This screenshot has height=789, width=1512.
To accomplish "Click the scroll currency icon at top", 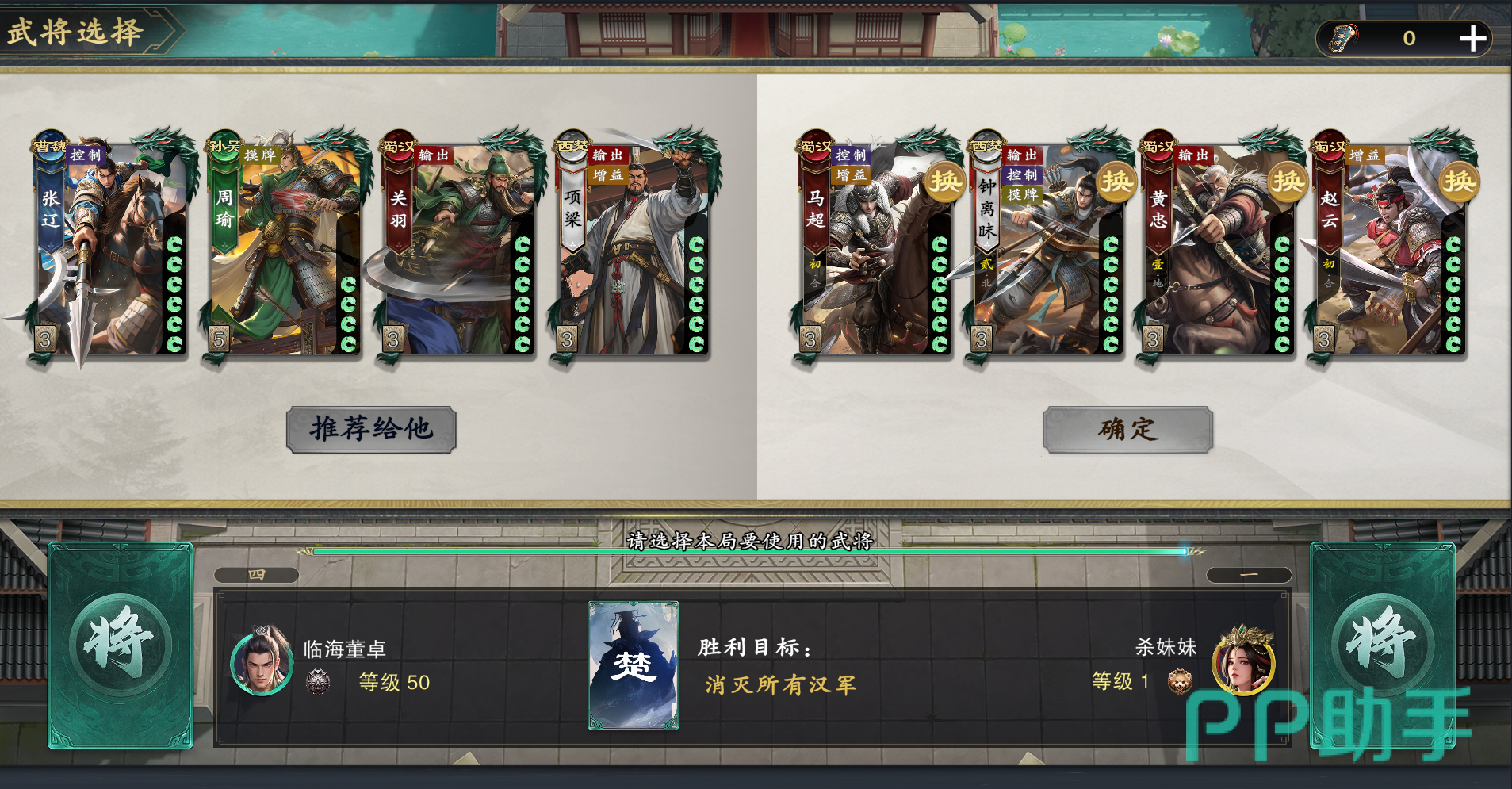I will pyautogui.click(x=1343, y=38).
